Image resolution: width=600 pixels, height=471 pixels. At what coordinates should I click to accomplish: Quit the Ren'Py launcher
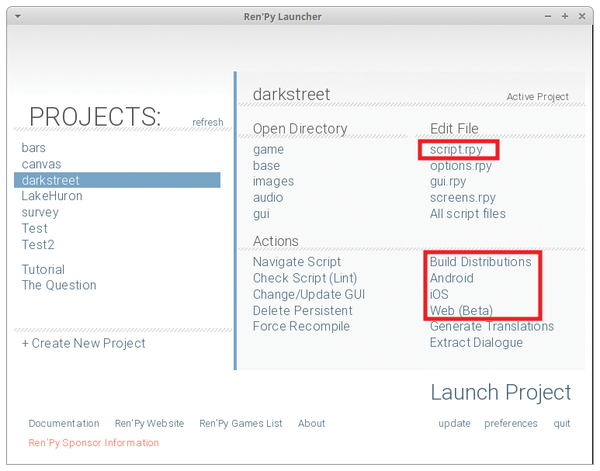[x=562, y=424]
